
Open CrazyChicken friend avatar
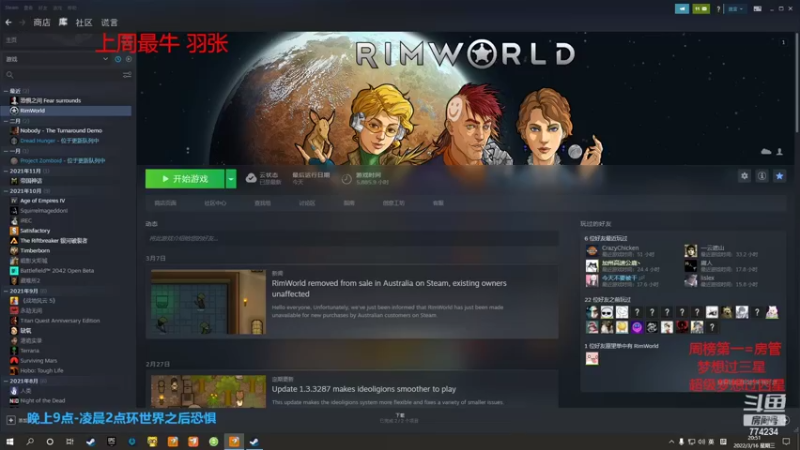tap(592, 251)
